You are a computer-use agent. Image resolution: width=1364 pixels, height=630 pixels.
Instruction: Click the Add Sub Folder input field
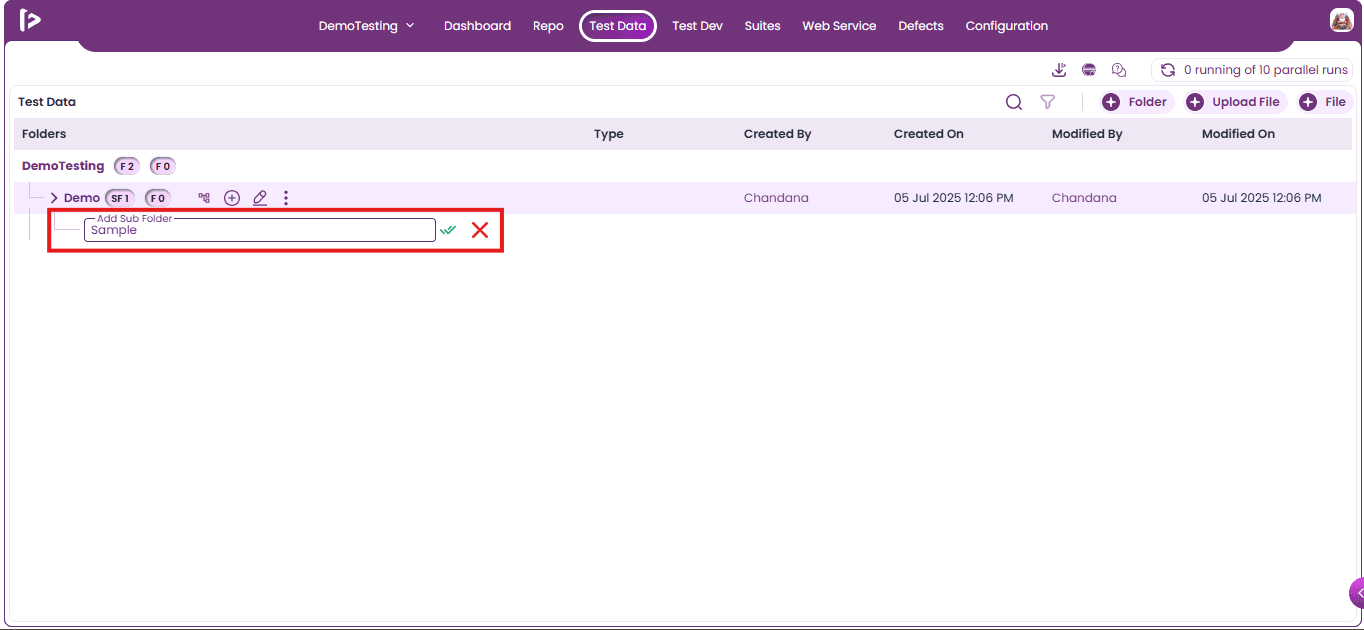[260, 230]
